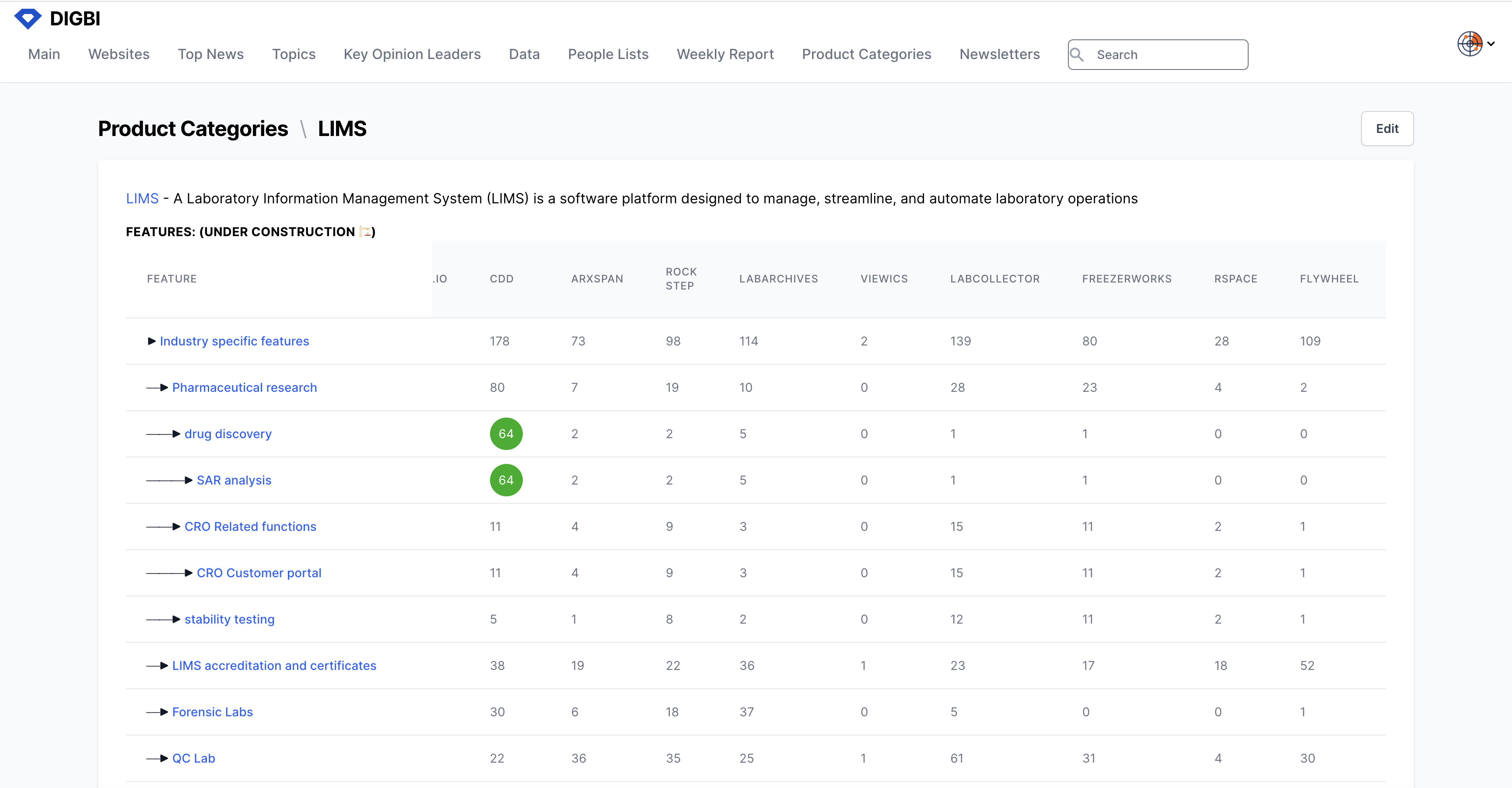The width and height of the screenshot is (1512, 788).
Task: Click the CDD column header
Action: (x=502, y=279)
